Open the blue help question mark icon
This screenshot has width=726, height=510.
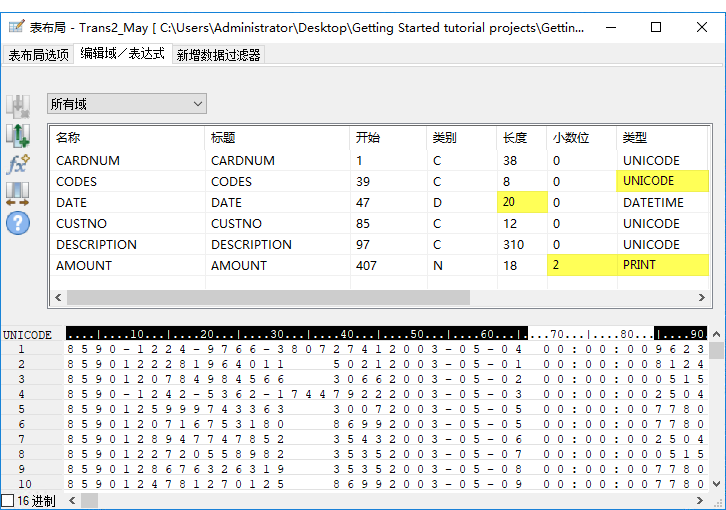pyautogui.click(x=18, y=223)
